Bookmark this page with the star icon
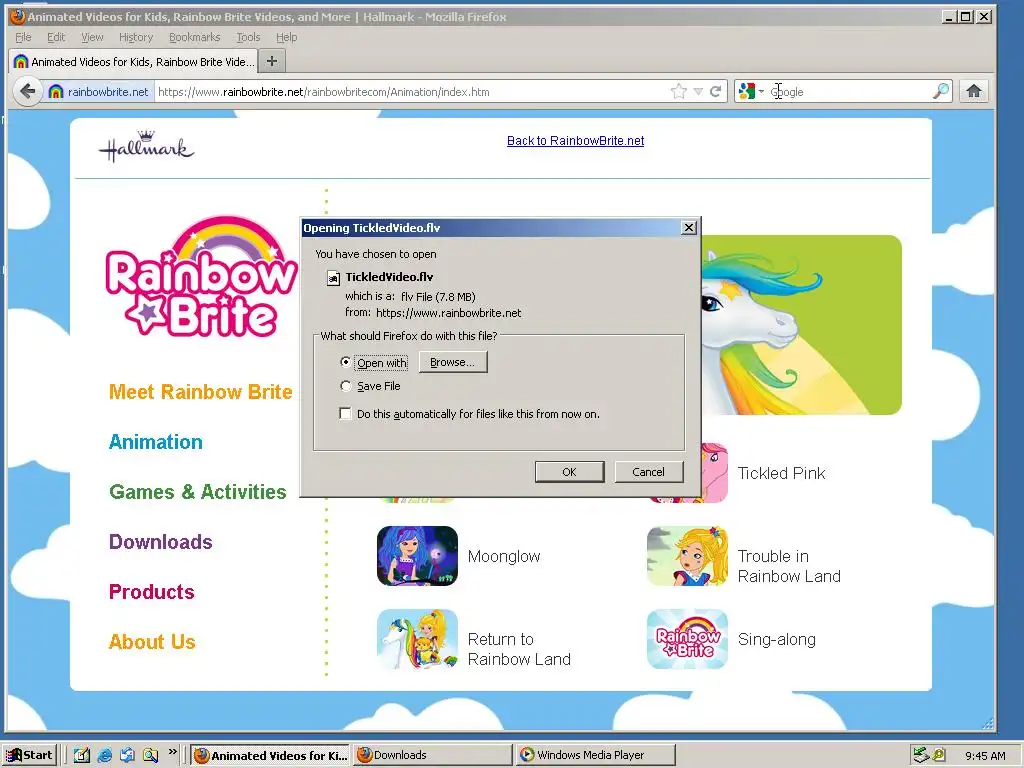The image size is (1024, 768). click(679, 91)
